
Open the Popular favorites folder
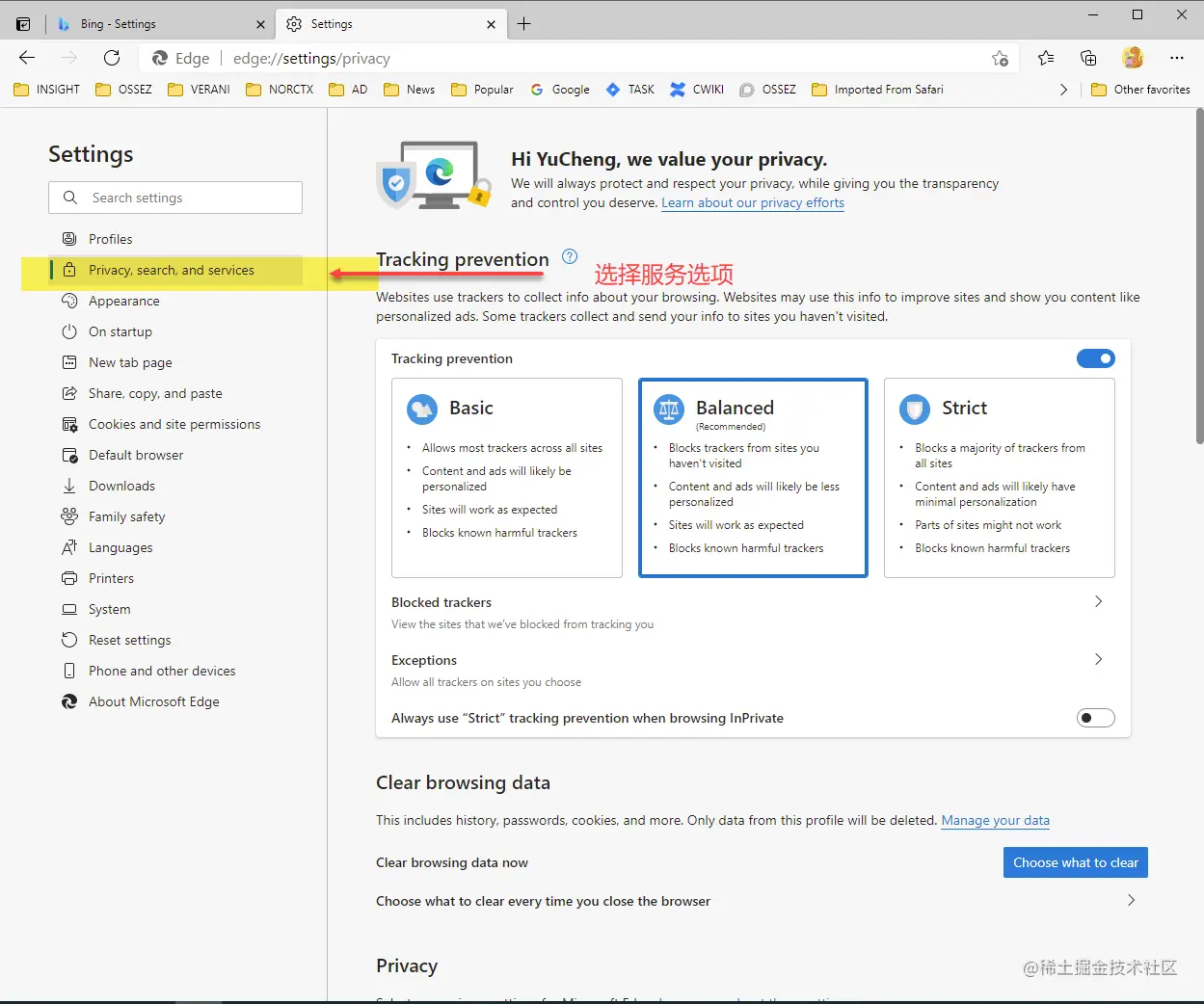[483, 90]
